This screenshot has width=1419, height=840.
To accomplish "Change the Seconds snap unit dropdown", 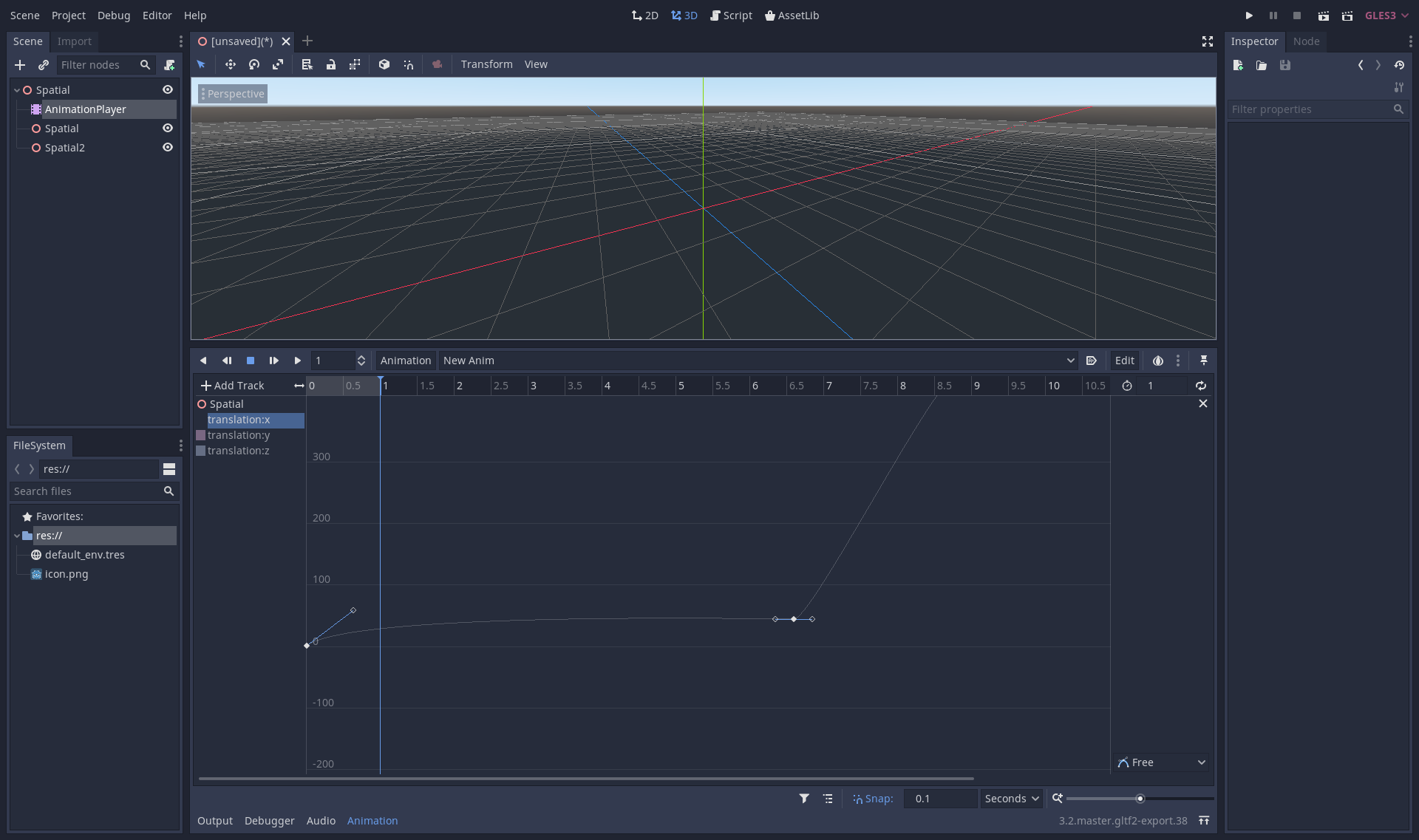I will click(x=1010, y=798).
